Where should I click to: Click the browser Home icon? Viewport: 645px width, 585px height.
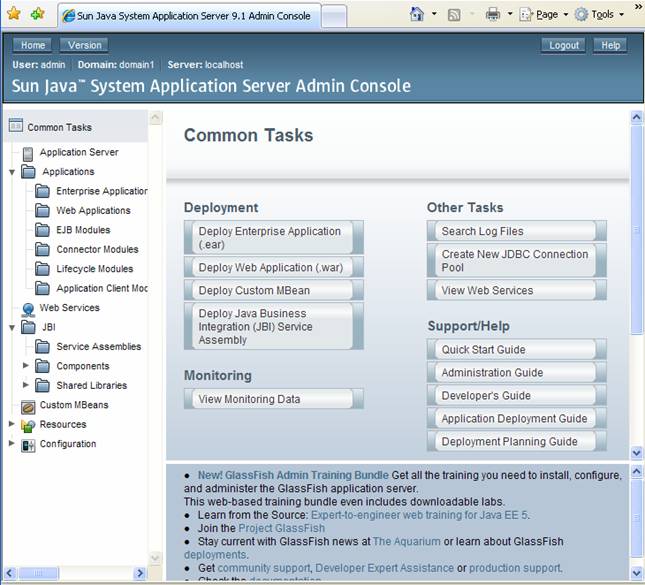click(417, 14)
